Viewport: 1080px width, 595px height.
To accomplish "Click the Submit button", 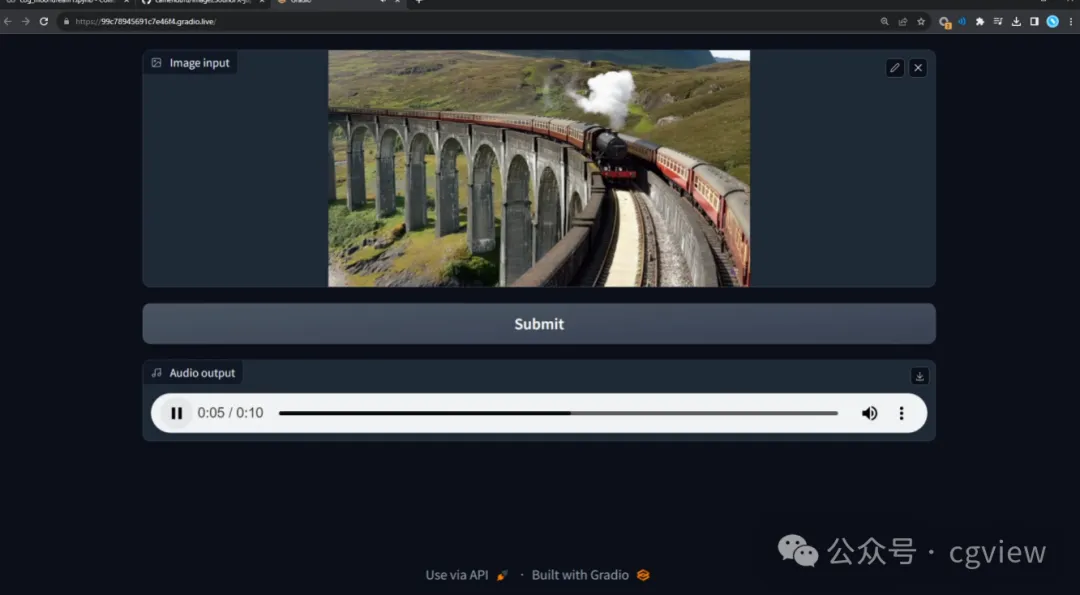I will tap(539, 324).
